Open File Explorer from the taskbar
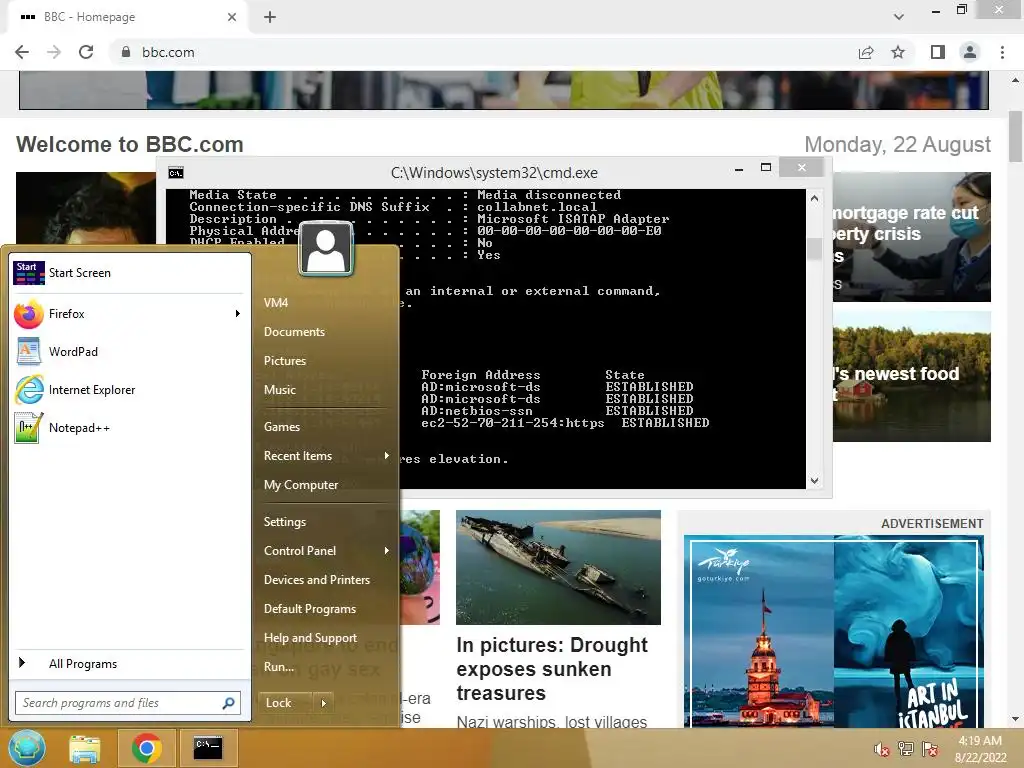 click(x=85, y=748)
